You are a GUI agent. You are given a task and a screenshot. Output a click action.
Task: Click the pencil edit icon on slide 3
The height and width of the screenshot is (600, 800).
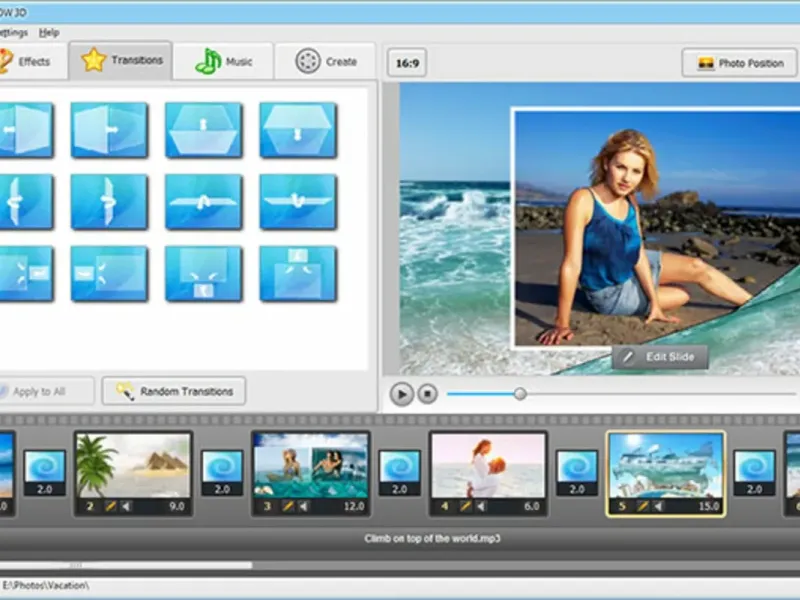pyautogui.click(x=288, y=506)
